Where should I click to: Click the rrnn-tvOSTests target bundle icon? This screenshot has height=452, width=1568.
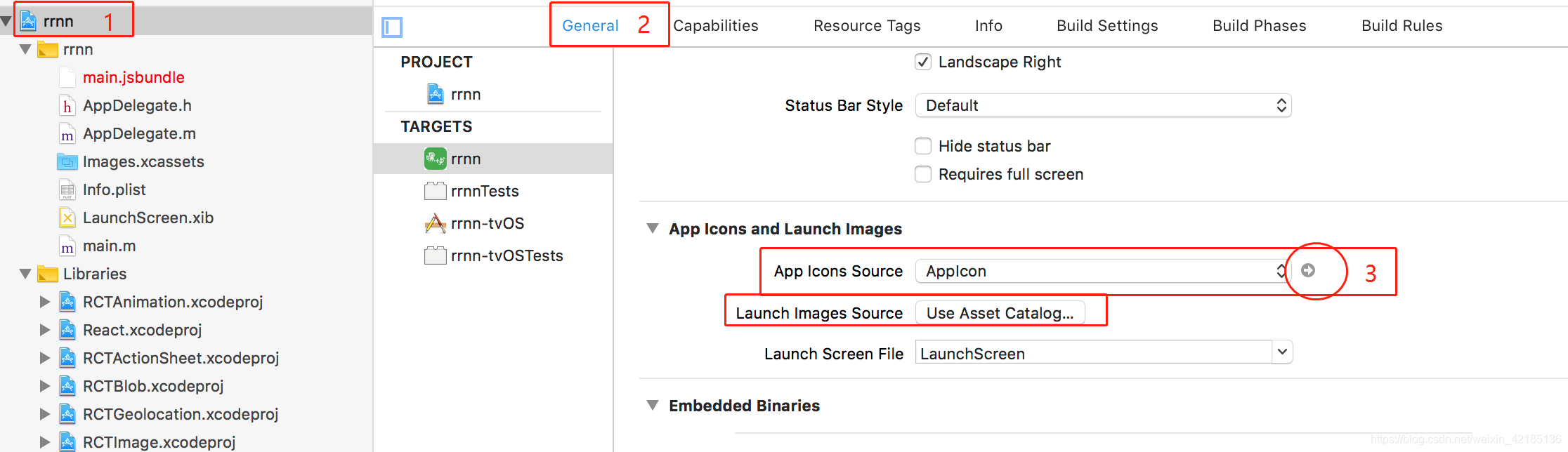tap(436, 255)
